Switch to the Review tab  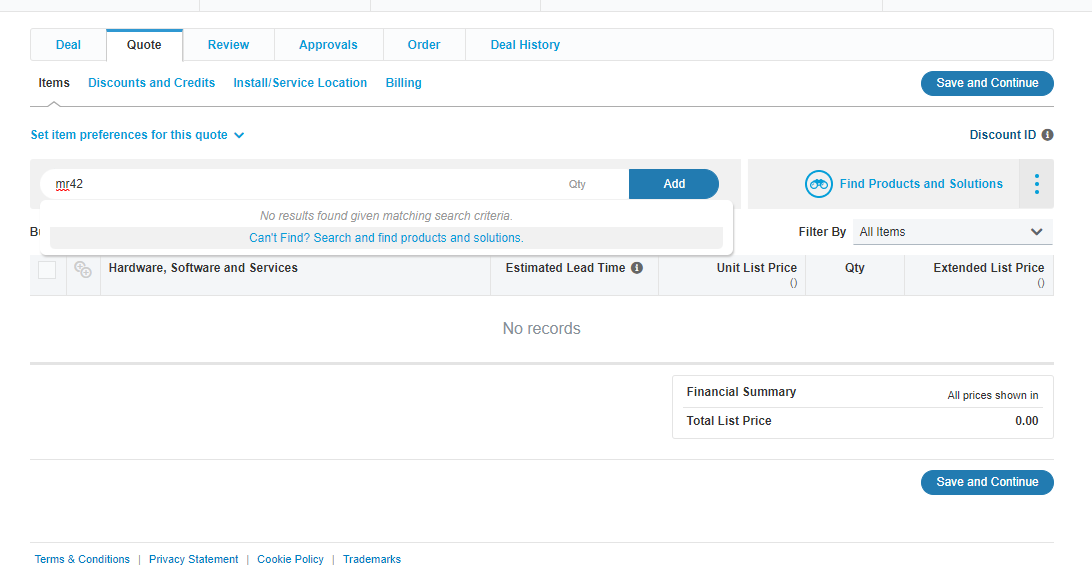(228, 44)
